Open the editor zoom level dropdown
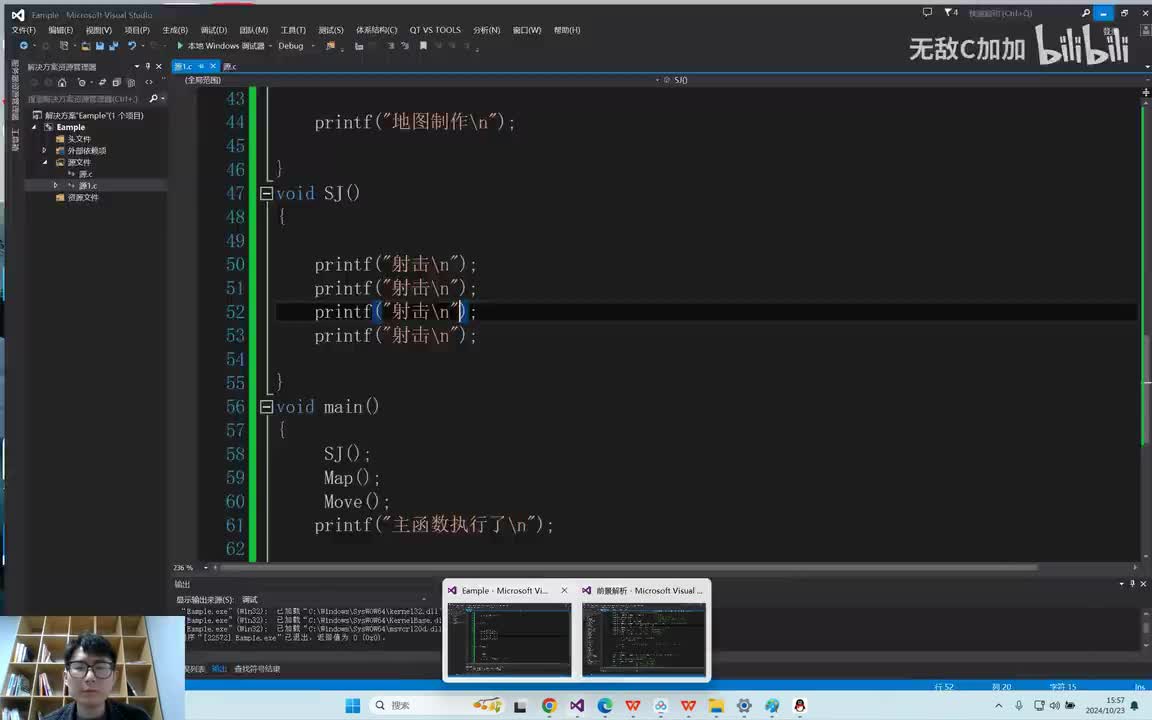1152x720 pixels. (206, 567)
